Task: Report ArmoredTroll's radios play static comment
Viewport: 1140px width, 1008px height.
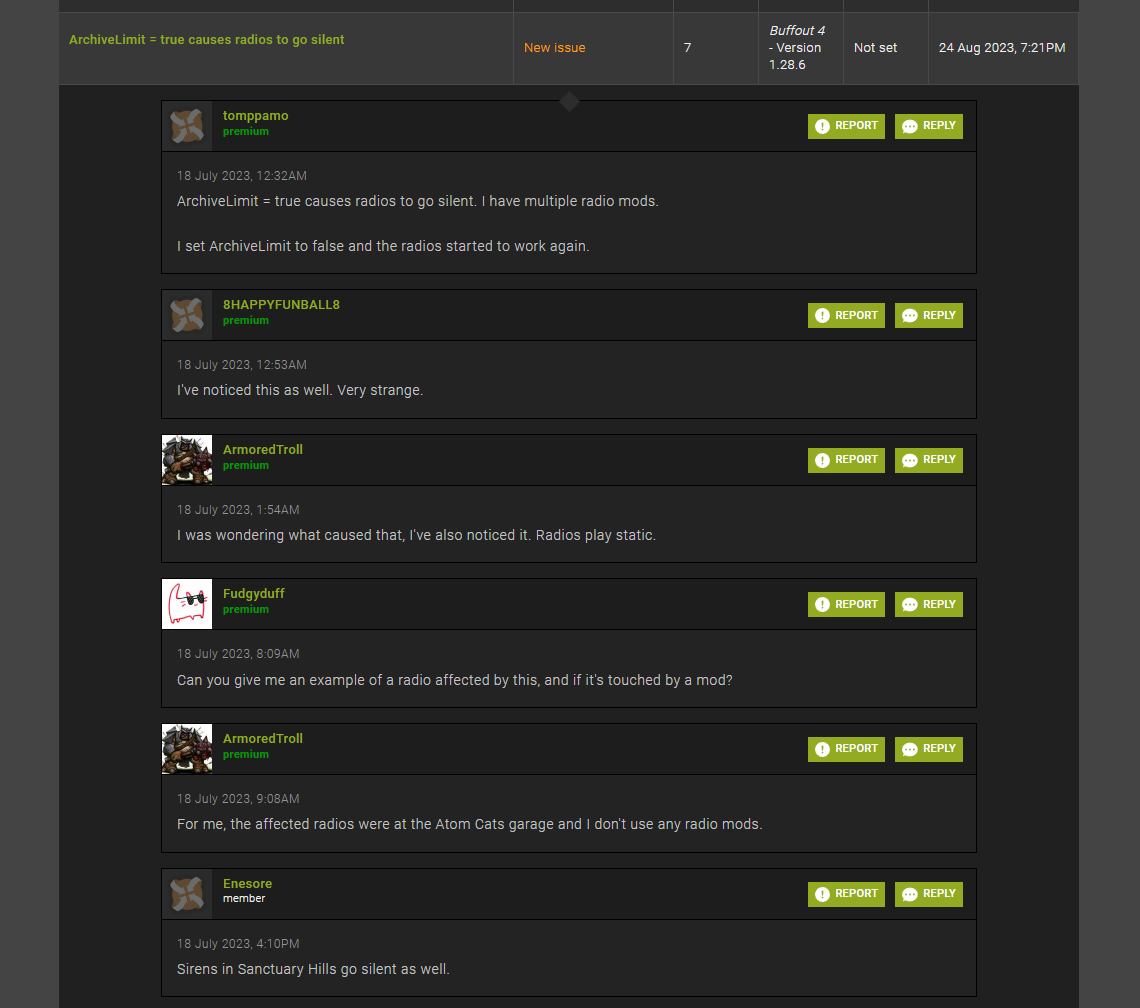Action: coord(846,460)
